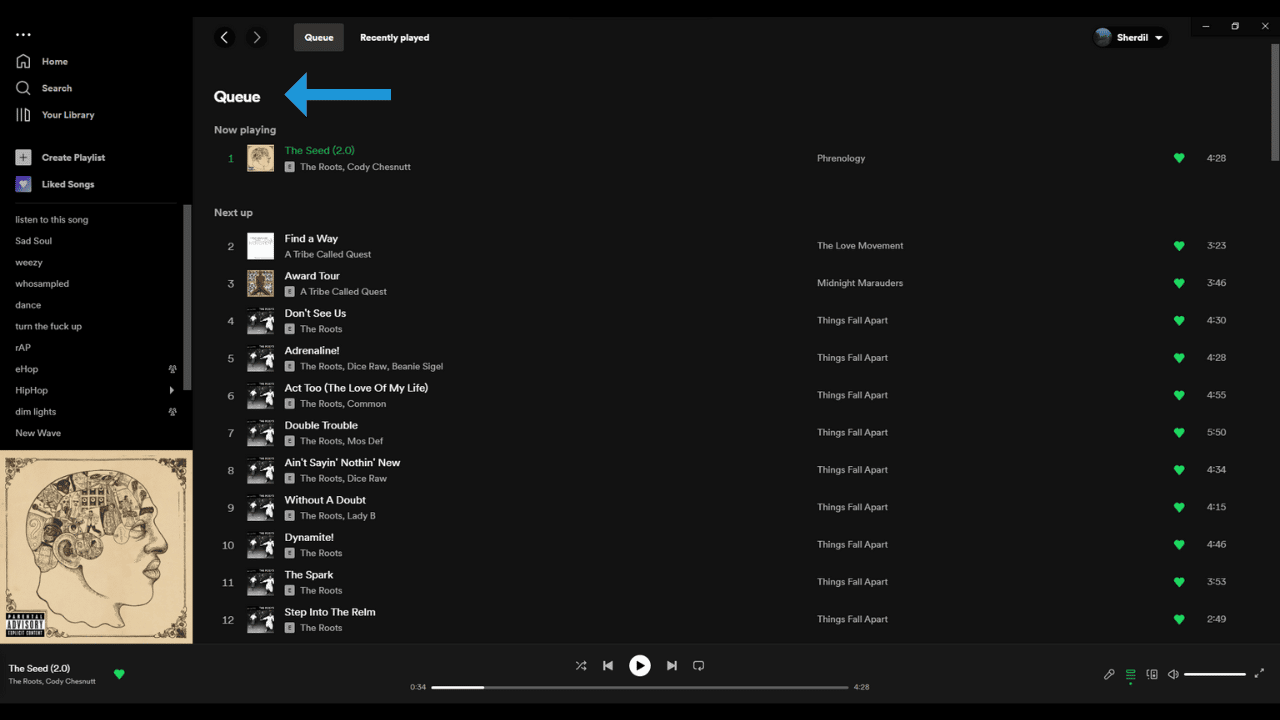Click Award Tour album thumbnail
Viewport: 1280px width, 720px height.
pyautogui.click(x=260, y=283)
